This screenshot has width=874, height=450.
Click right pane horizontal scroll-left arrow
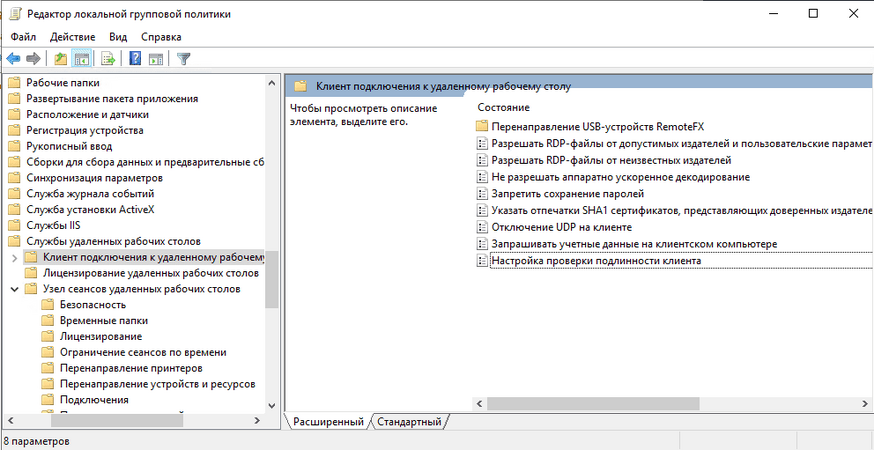pos(478,403)
